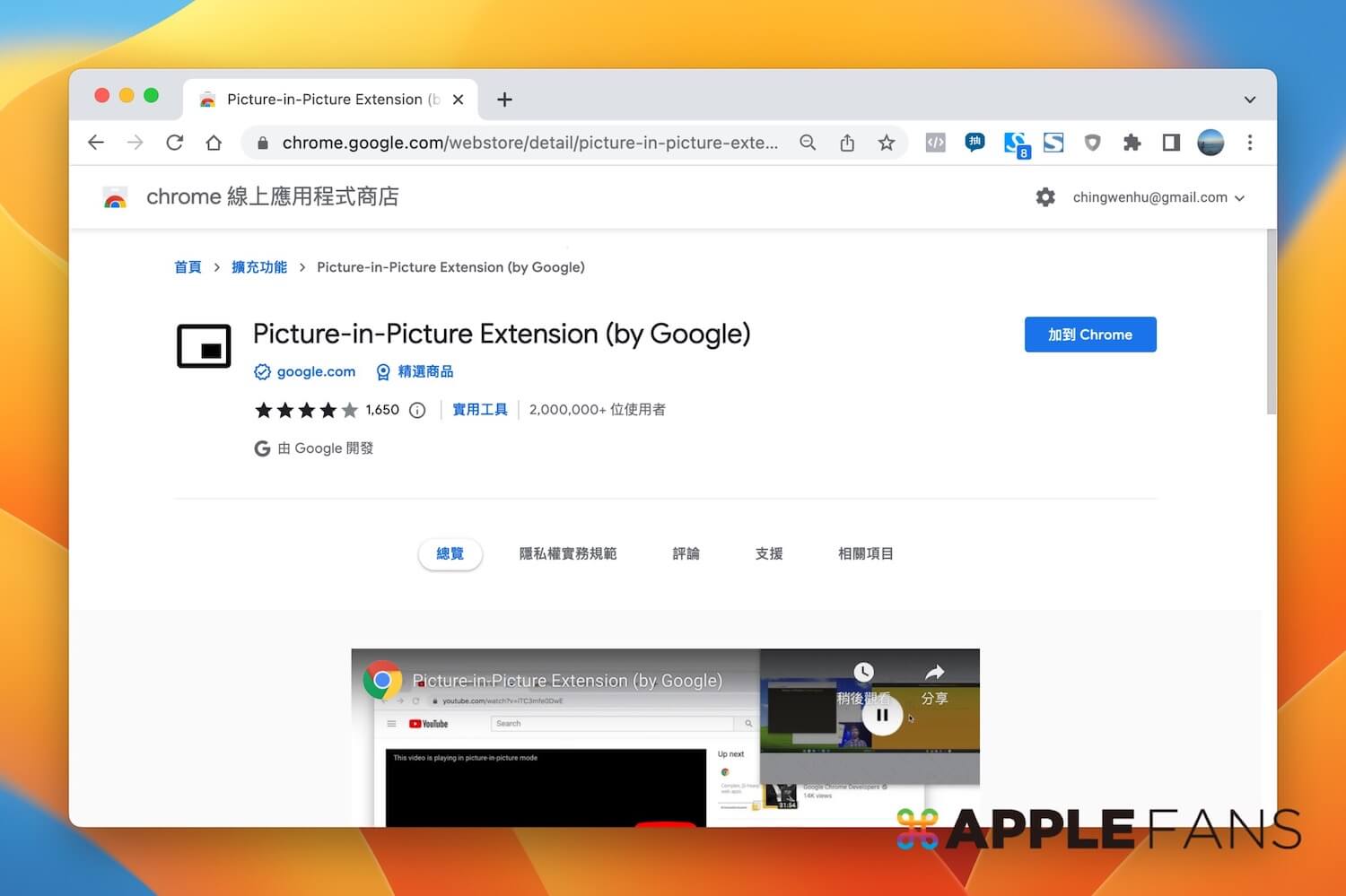Click the shield privacy extension icon
The image size is (1346, 896).
point(1092,143)
